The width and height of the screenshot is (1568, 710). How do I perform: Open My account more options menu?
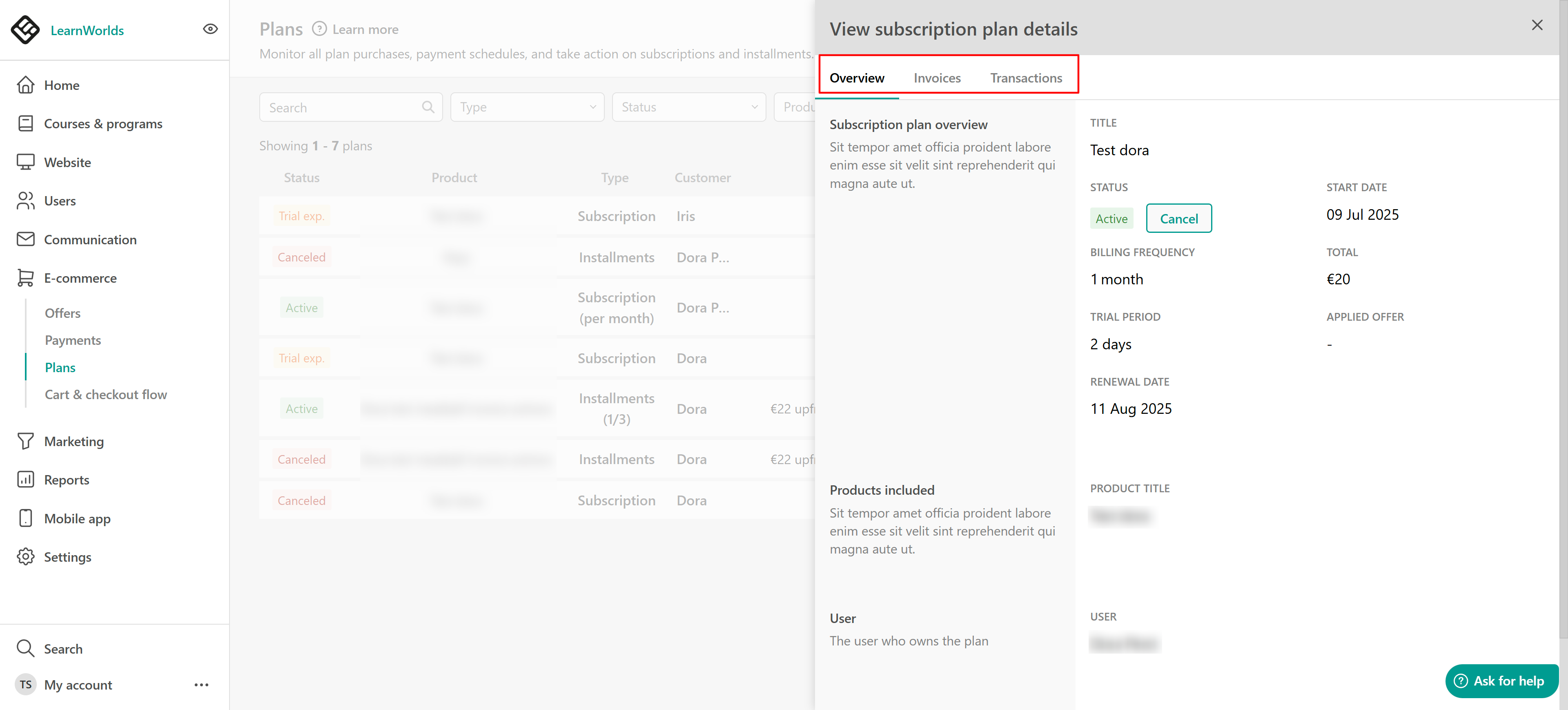pos(201,685)
